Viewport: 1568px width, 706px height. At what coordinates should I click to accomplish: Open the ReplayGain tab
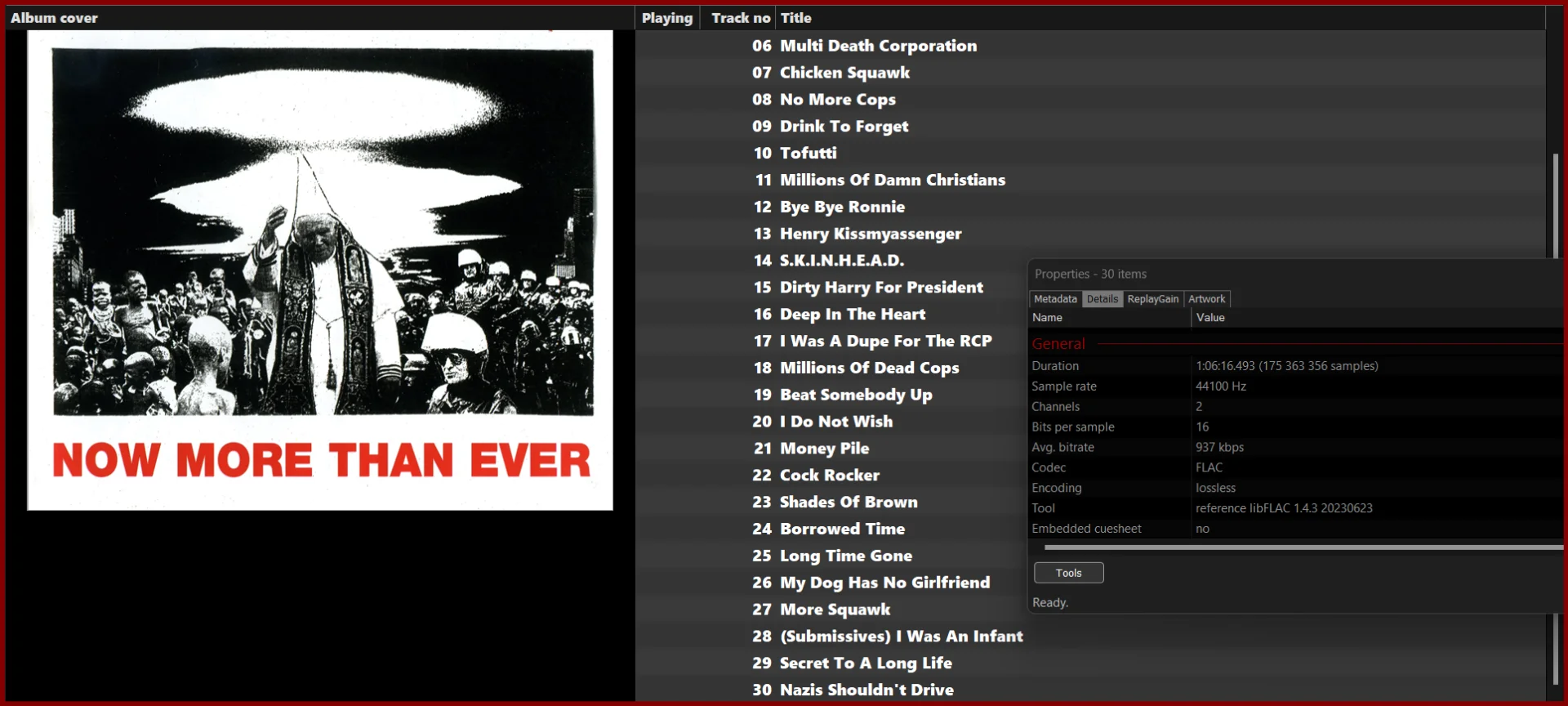(1152, 299)
